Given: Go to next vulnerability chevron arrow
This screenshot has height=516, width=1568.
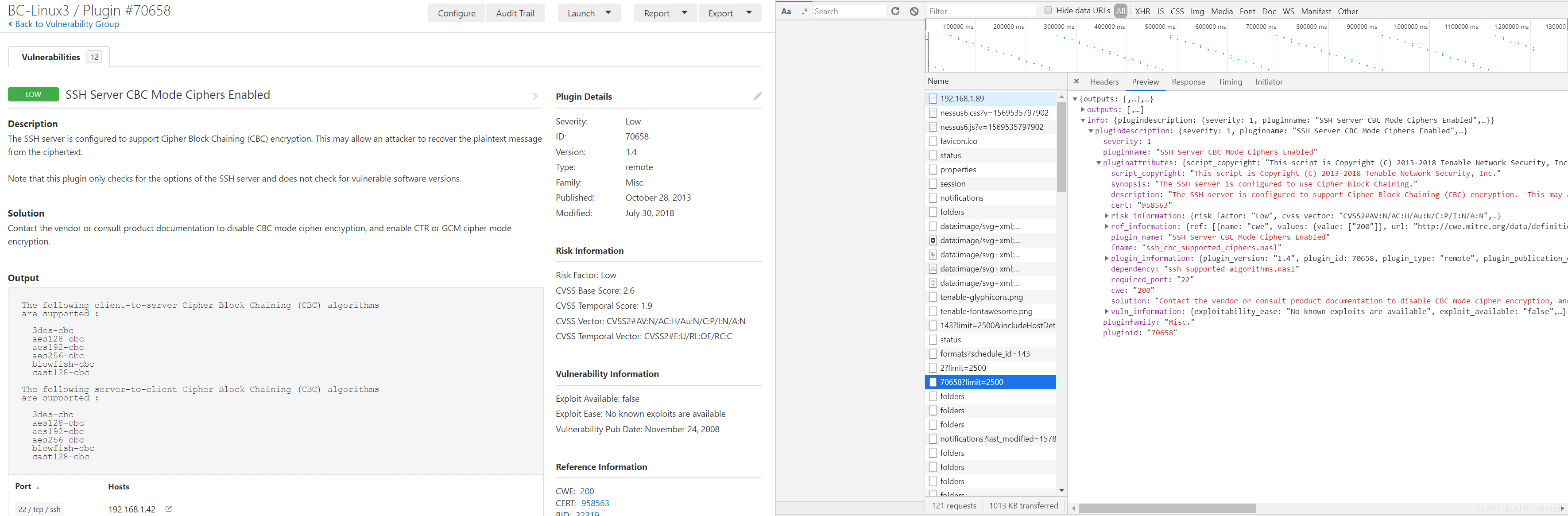Looking at the screenshot, I should pyautogui.click(x=535, y=96).
